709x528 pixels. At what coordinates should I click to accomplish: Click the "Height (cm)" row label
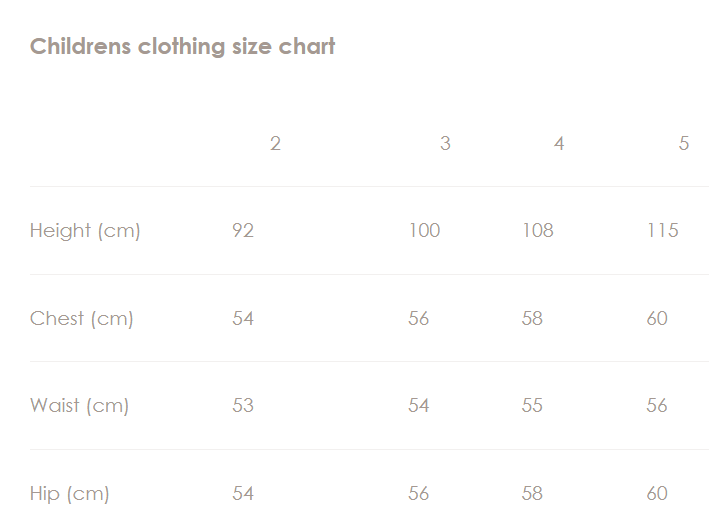[x=85, y=231]
